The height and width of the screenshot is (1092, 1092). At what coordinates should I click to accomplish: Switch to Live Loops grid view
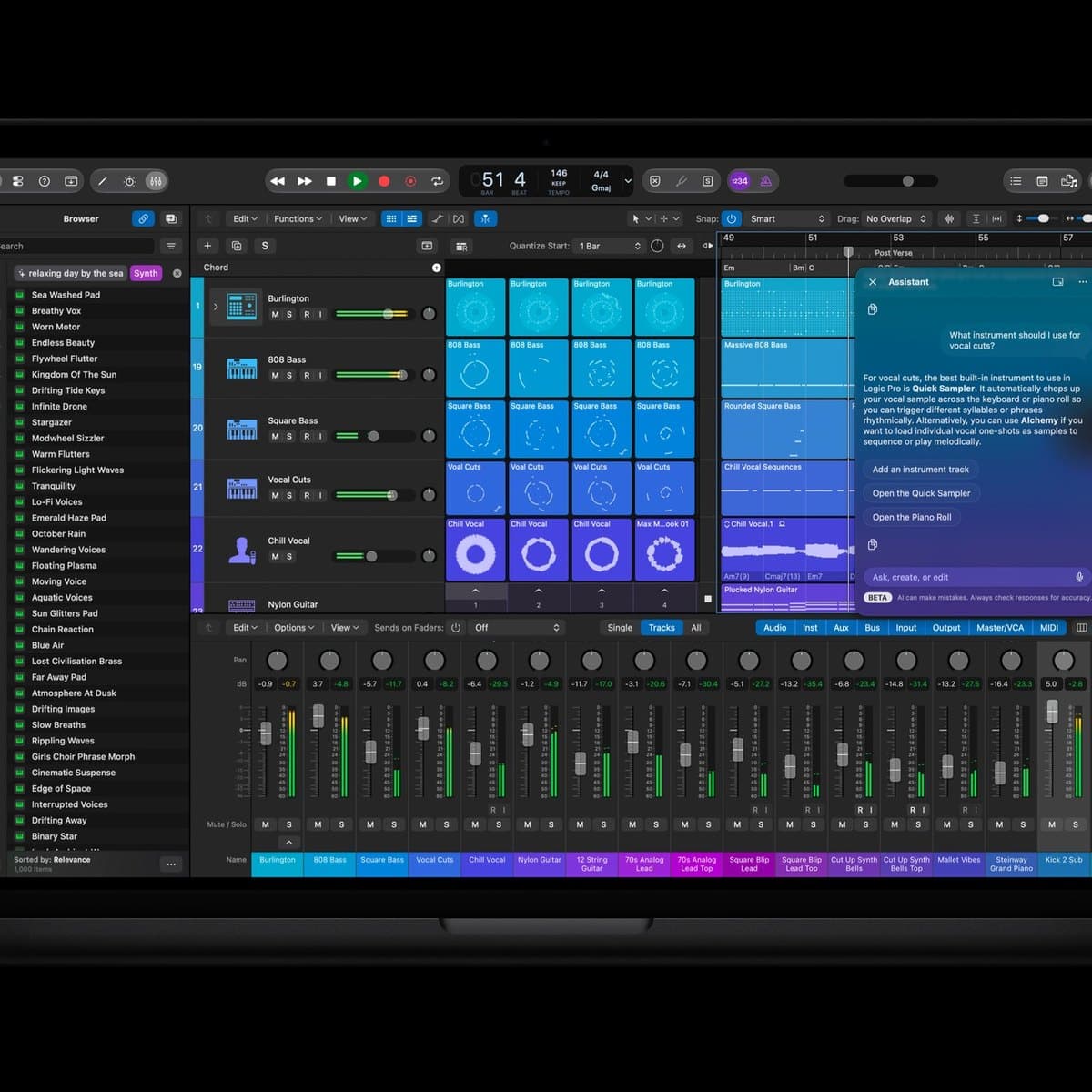click(391, 218)
